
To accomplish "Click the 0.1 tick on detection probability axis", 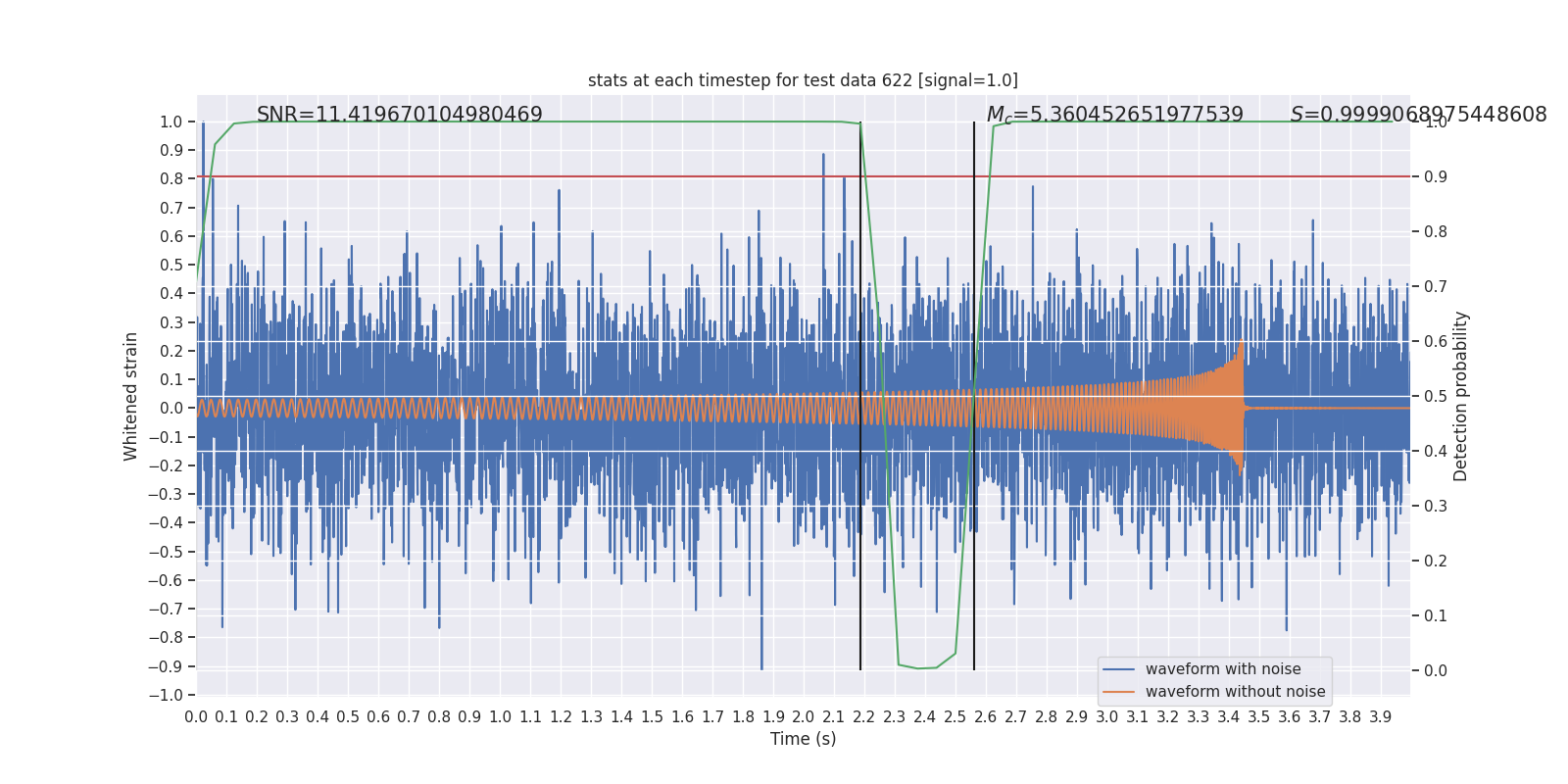I will click(1436, 616).
